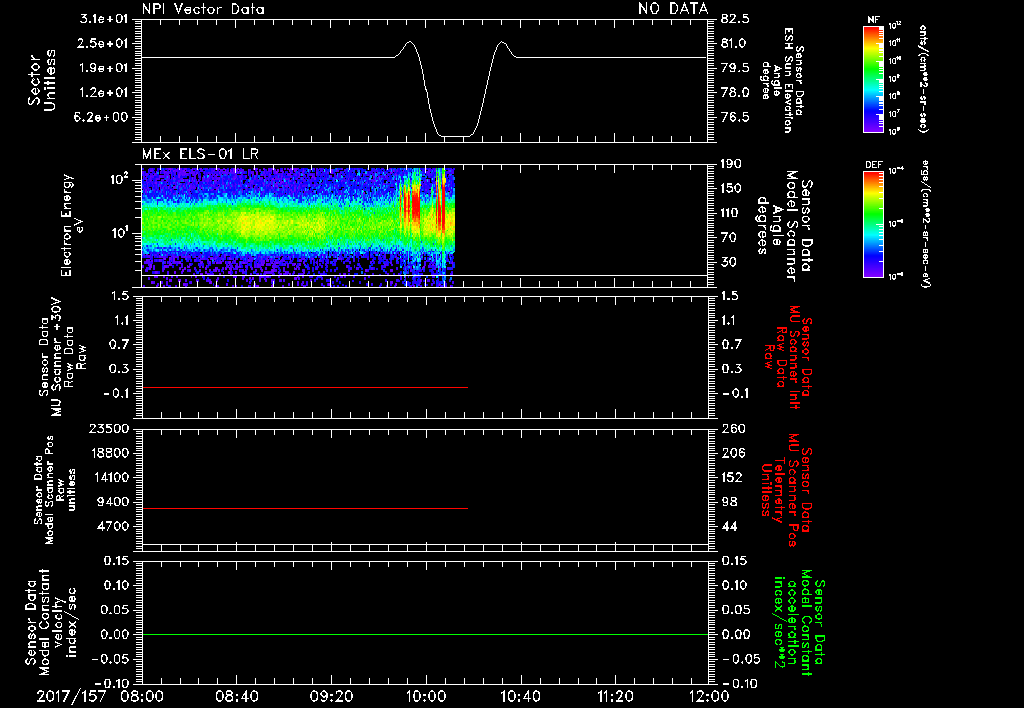This screenshot has height=708, width=1024.
Task: Click the red line in MU Scanner +30V panel
Action: [x=305, y=387]
